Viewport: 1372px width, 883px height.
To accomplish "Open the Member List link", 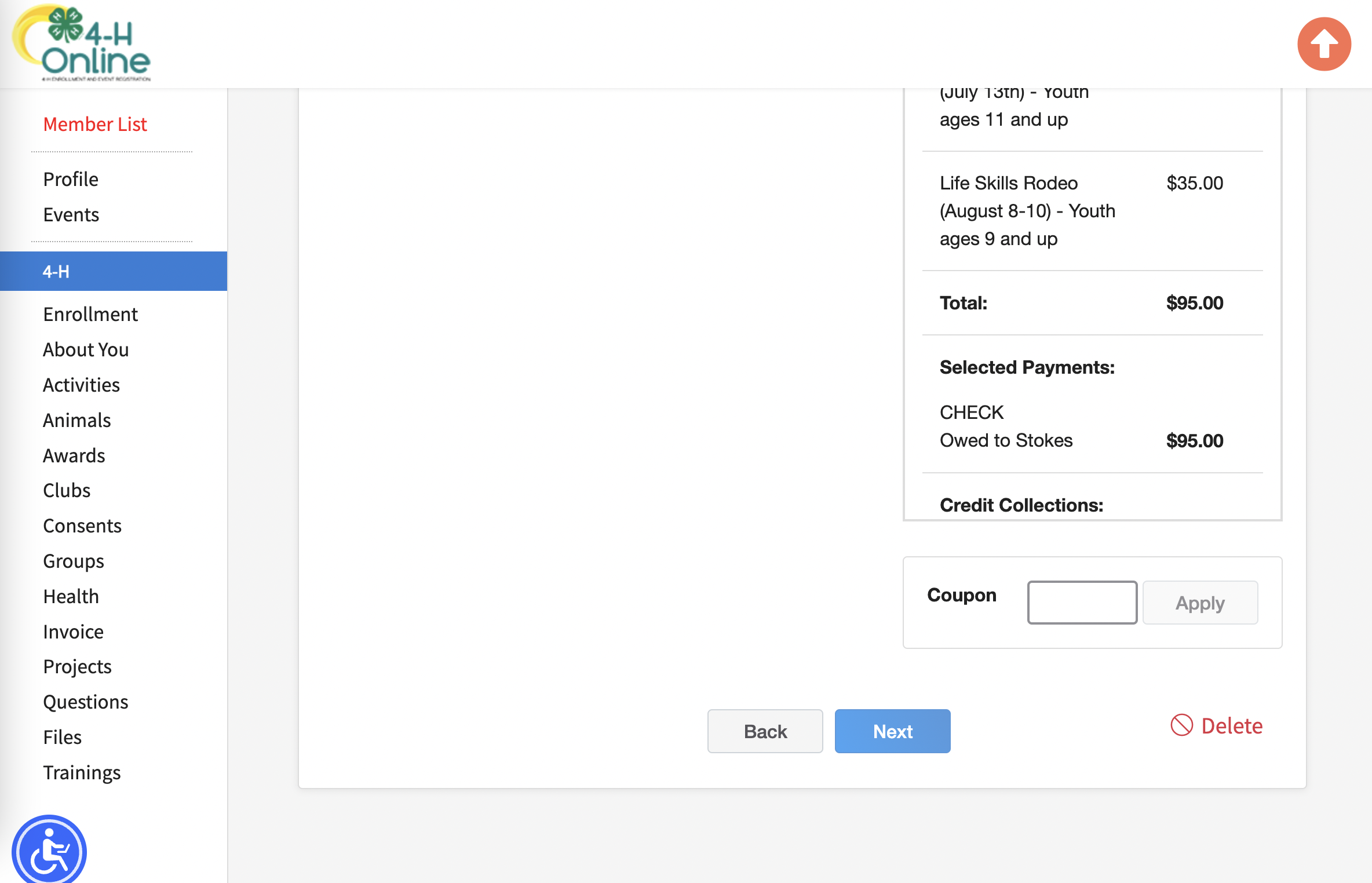I will (95, 124).
